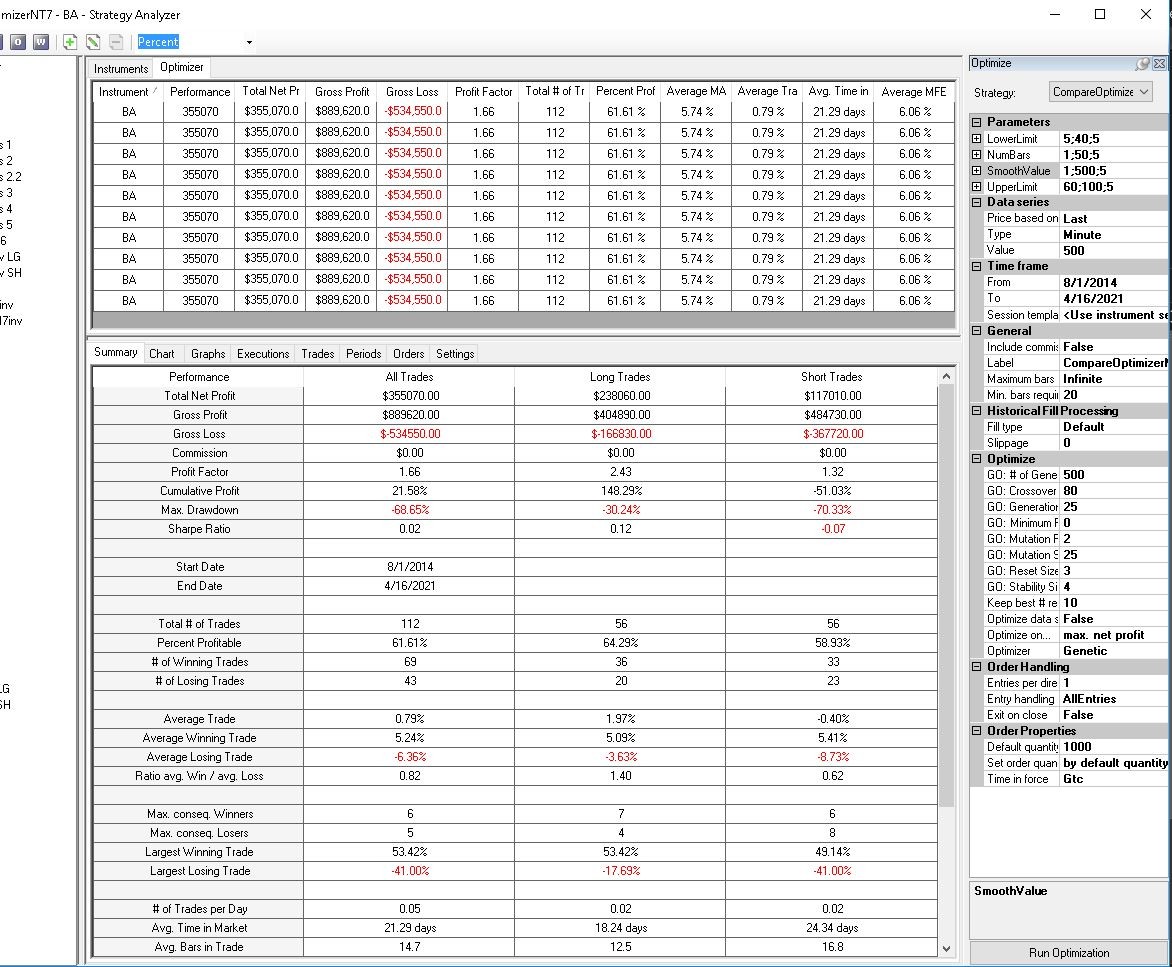Collapse the Parameters section

(x=976, y=122)
